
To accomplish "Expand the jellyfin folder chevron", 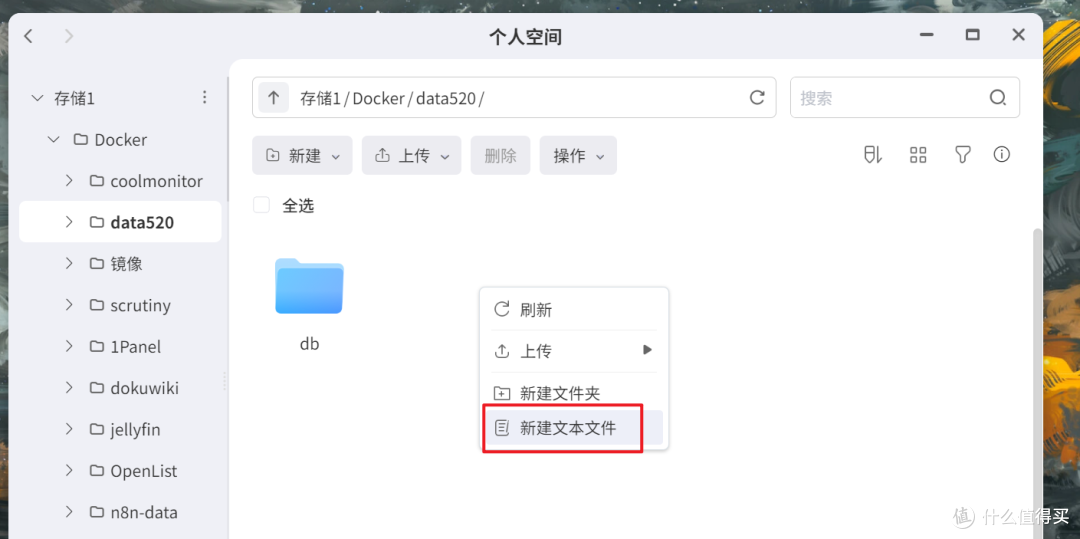I will pos(69,430).
